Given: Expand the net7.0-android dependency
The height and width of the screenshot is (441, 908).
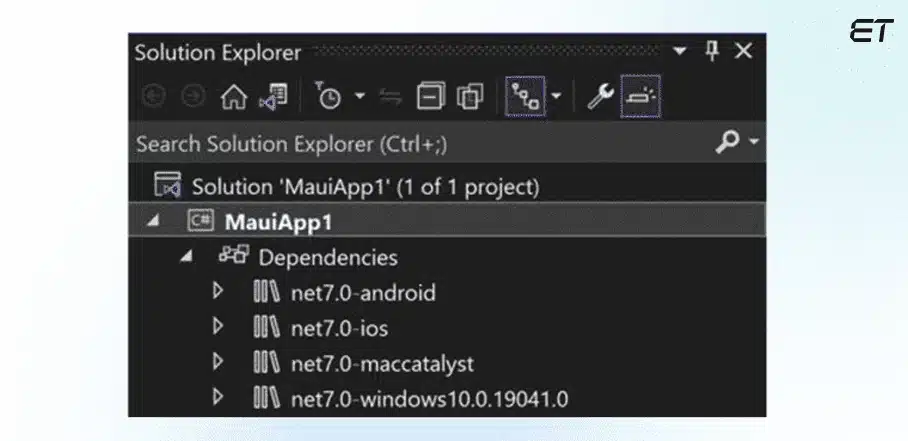Looking at the screenshot, I should click(218, 291).
